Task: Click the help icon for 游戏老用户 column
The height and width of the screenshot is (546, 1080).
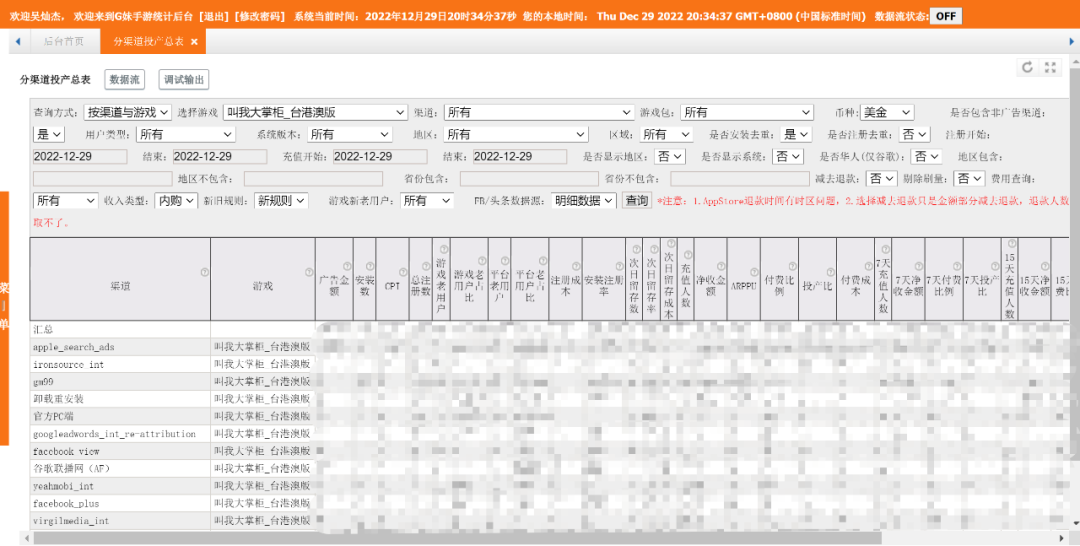Action: [x=443, y=249]
